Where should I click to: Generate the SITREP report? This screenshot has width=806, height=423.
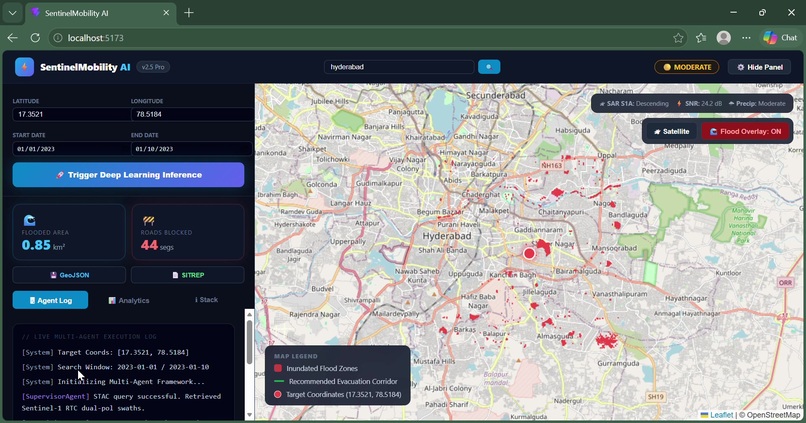(188, 275)
